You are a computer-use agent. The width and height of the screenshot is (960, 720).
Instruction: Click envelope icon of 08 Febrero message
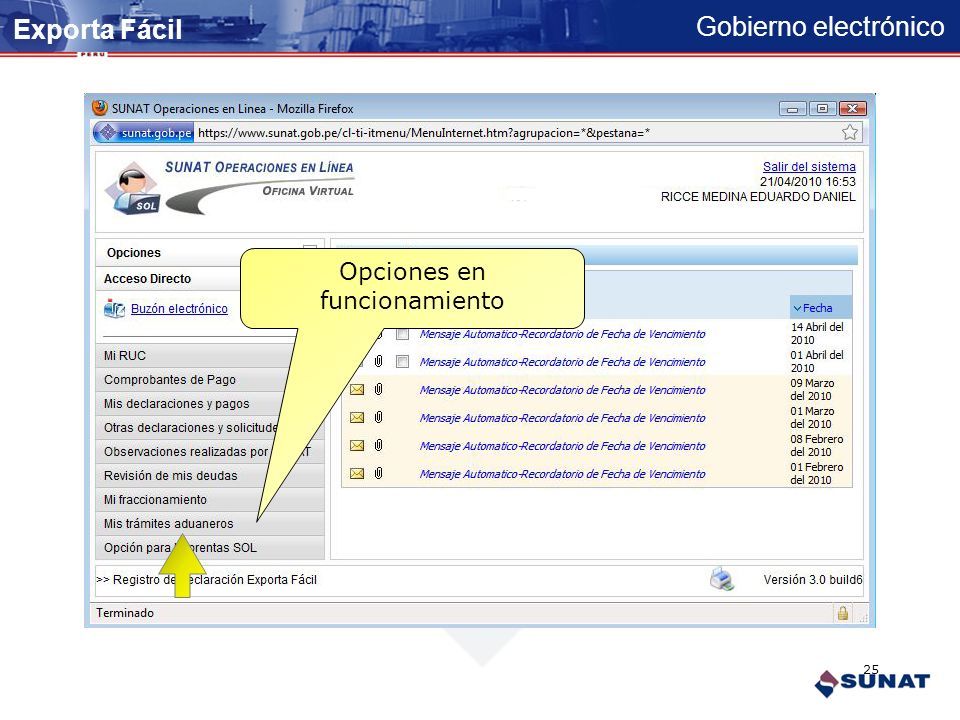point(357,445)
